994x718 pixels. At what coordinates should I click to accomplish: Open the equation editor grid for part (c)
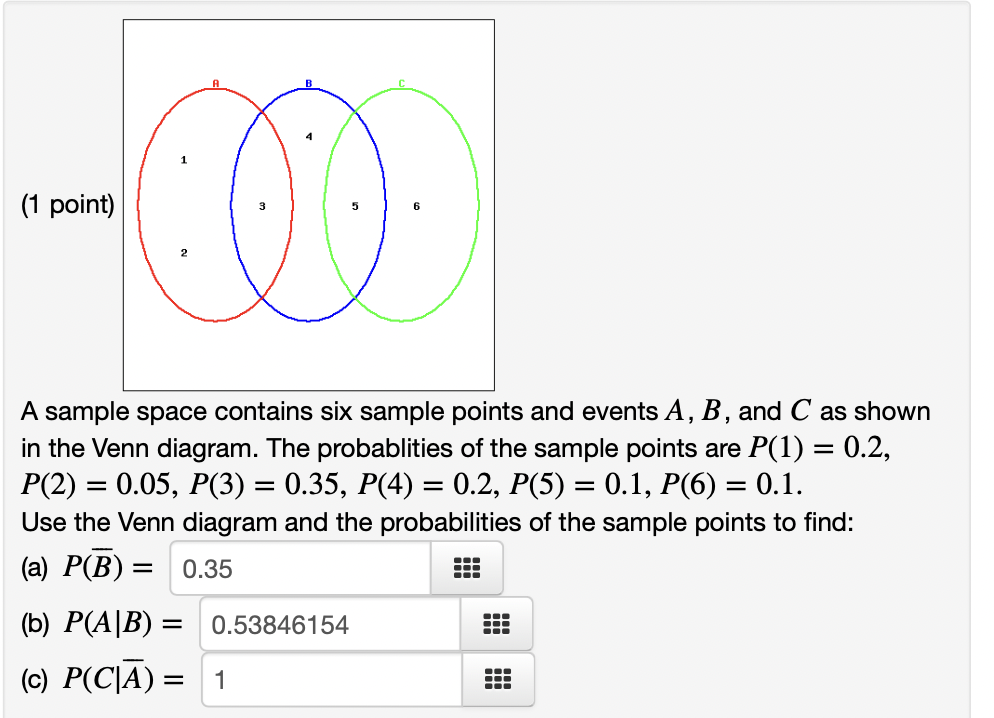point(498,679)
